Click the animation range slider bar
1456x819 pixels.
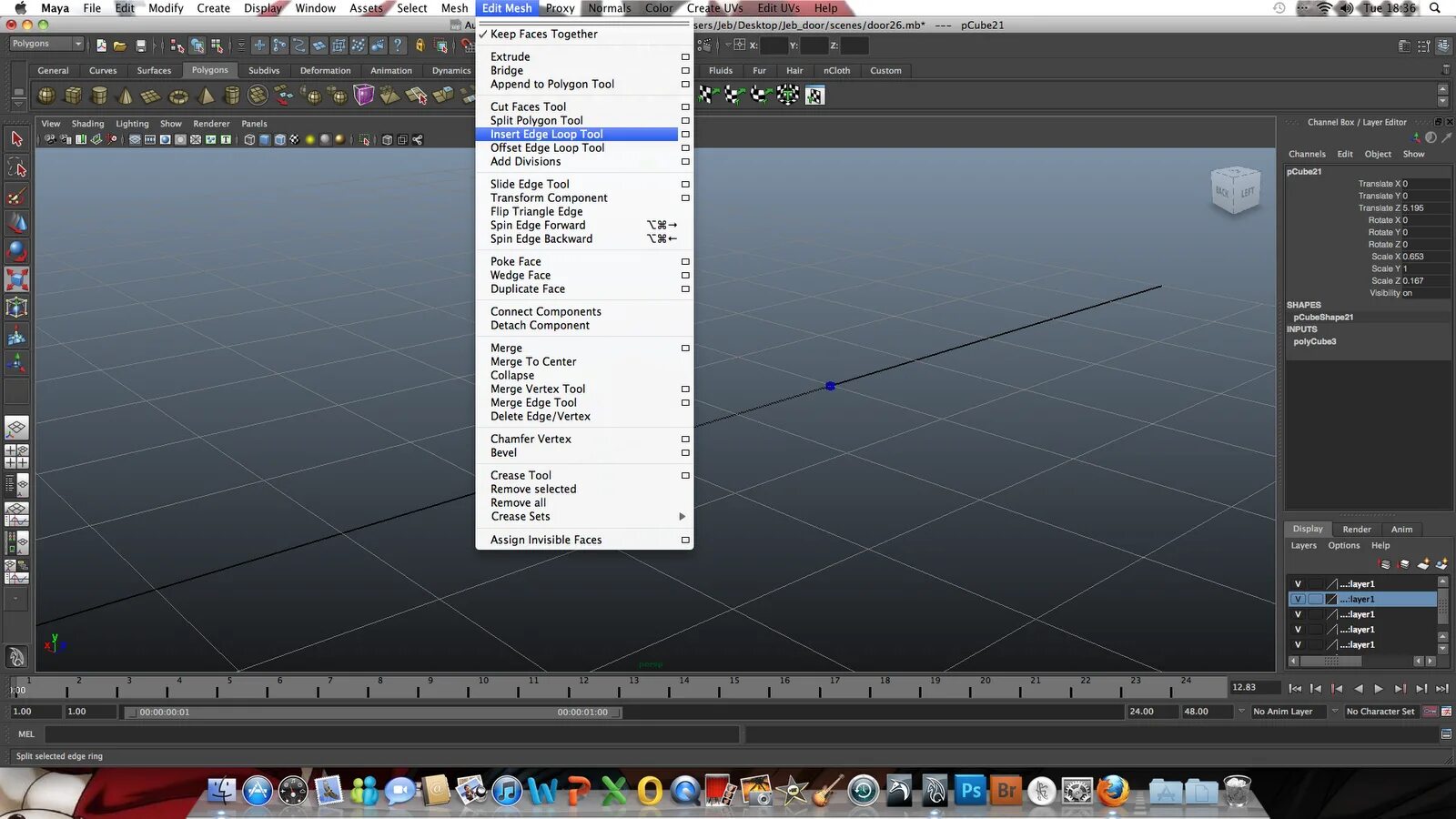coord(374,712)
